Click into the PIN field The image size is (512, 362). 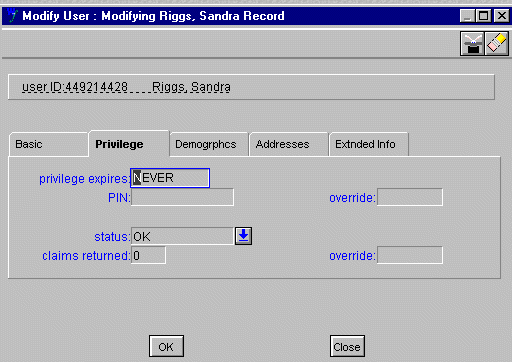coord(182,197)
